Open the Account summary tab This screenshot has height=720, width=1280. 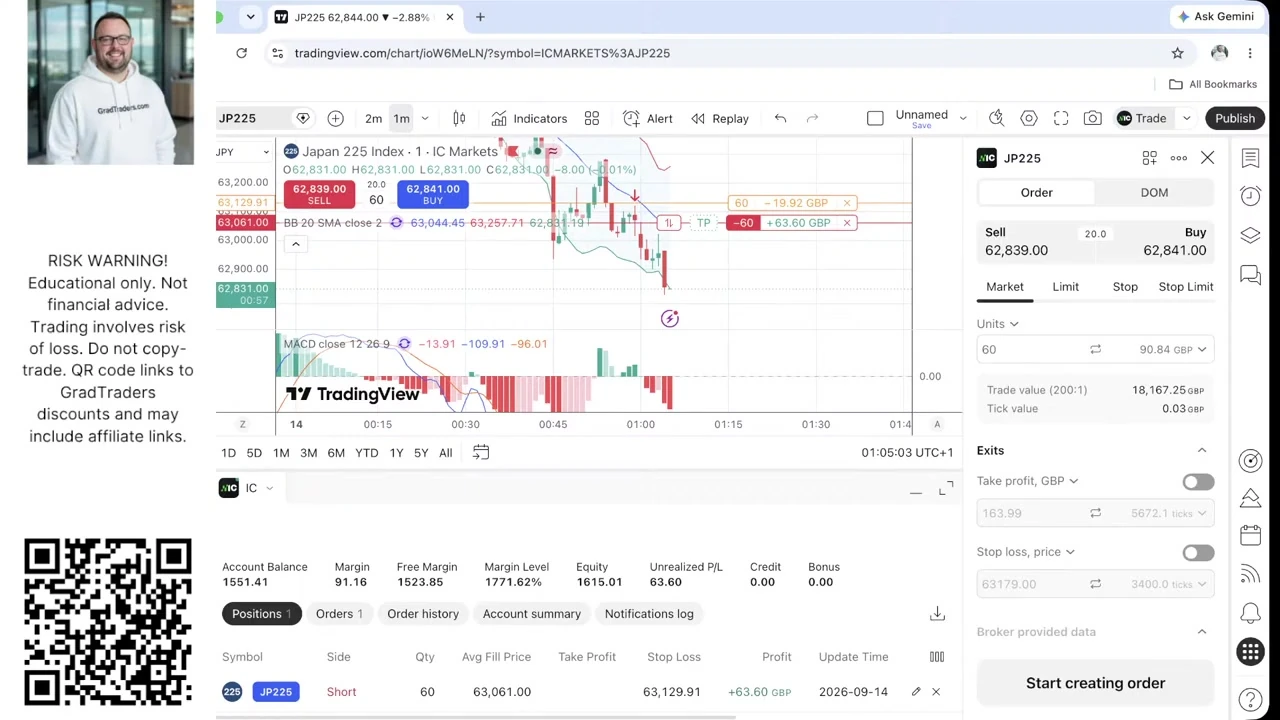click(x=532, y=614)
